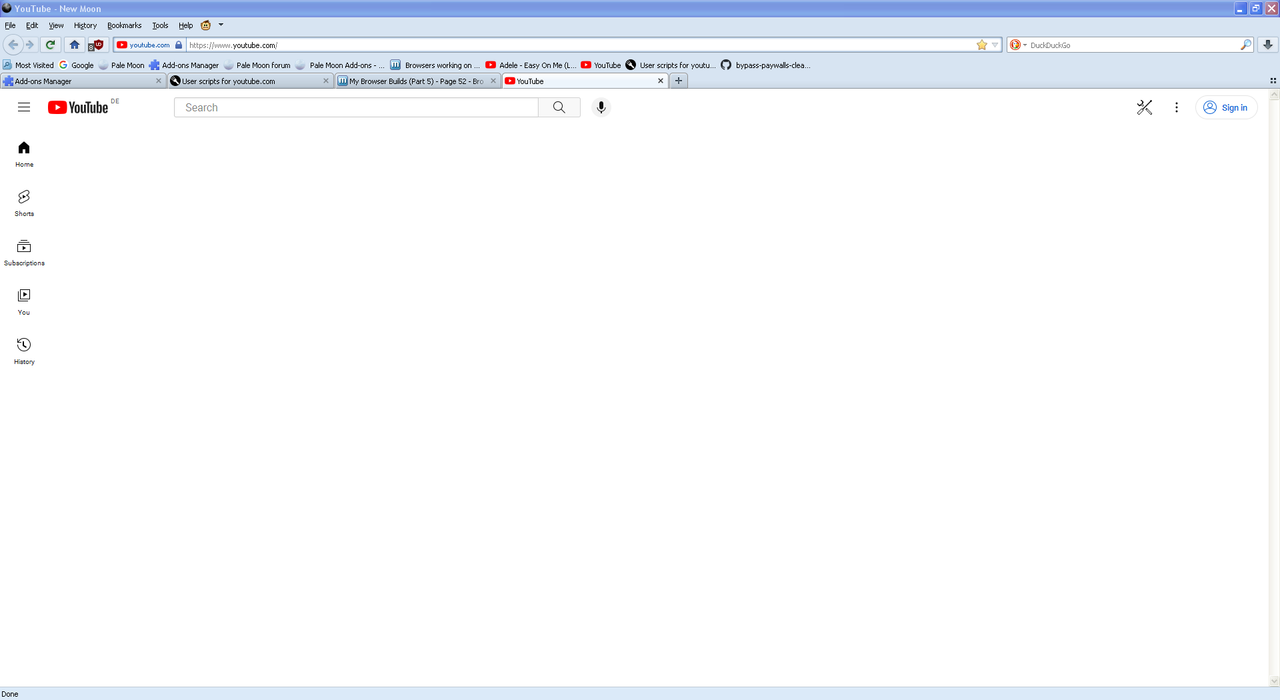1280x700 pixels.
Task: Close the YouTube tab
Action: [x=660, y=81]
